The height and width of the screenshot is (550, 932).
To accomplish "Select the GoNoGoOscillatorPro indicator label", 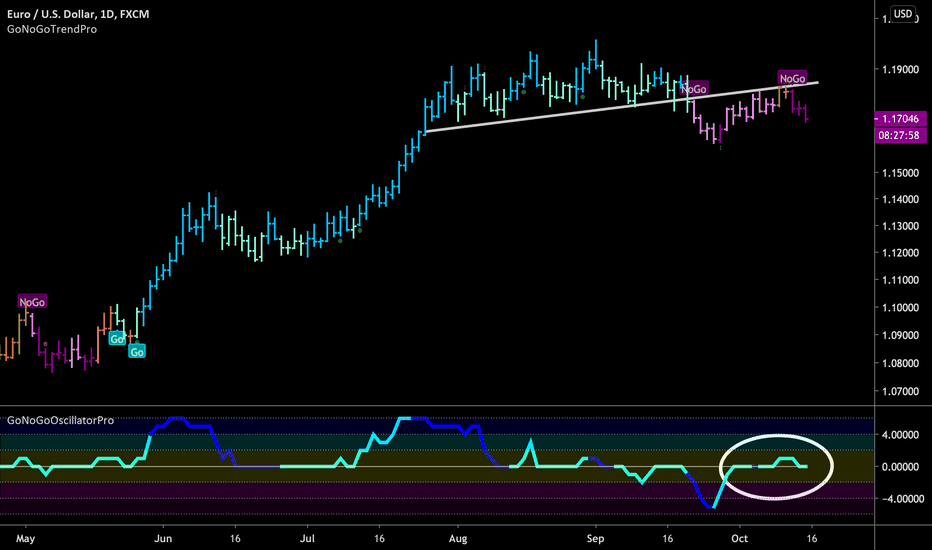I will pos(60,420).
